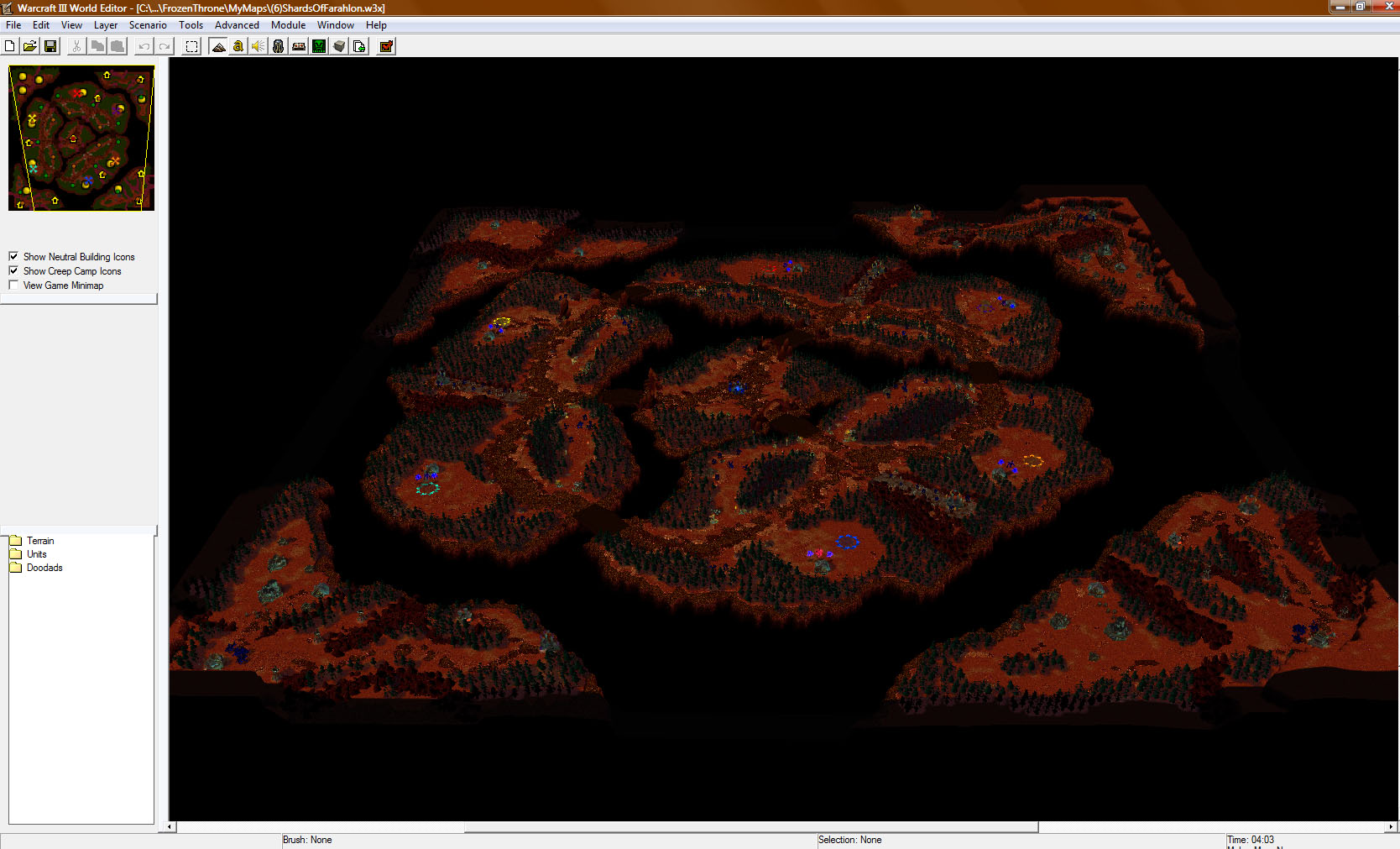This screenshot has width=1400, height=849.
Task: Click the horizontal scrollbar thumb
Action: pos(751,827)
